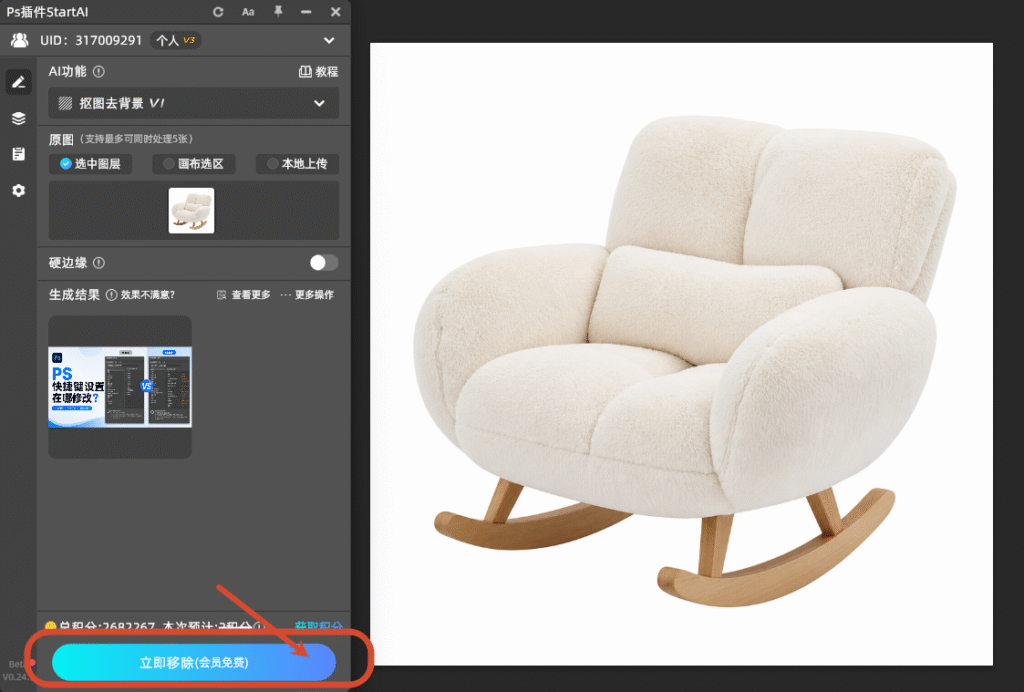
Task: Open settings gear in sidebar
Action: (x=19, y=191)
